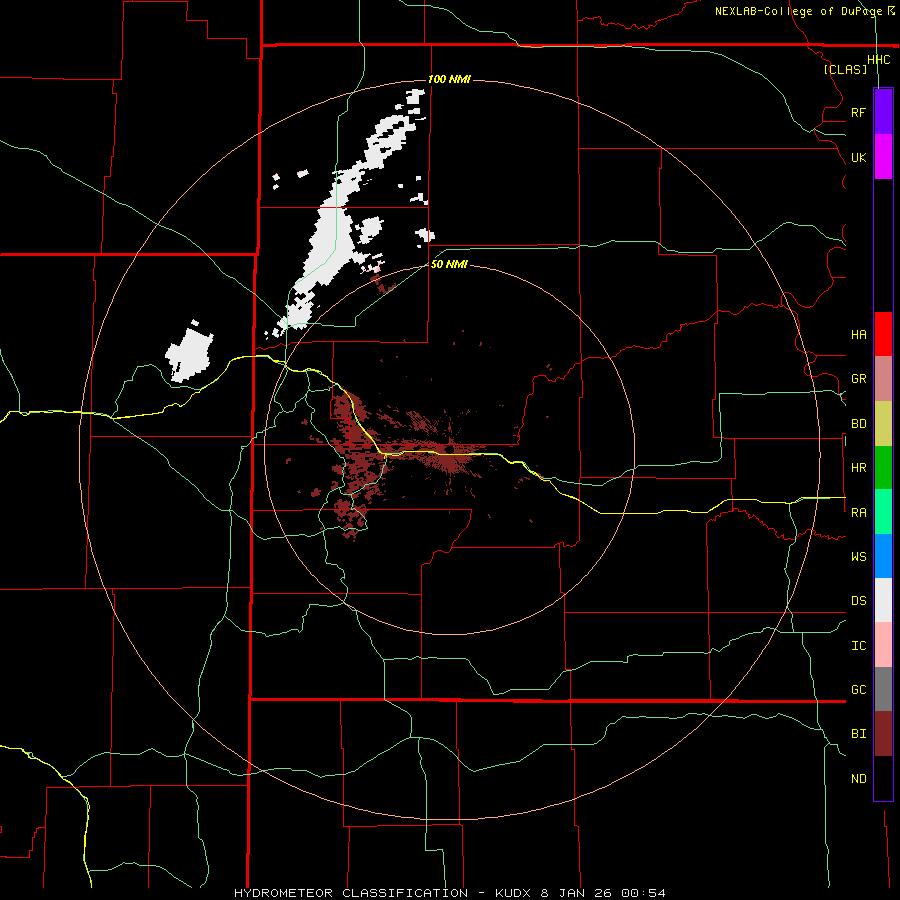Click the HHC product label
The image size is (900, 900).
(878, 60)
